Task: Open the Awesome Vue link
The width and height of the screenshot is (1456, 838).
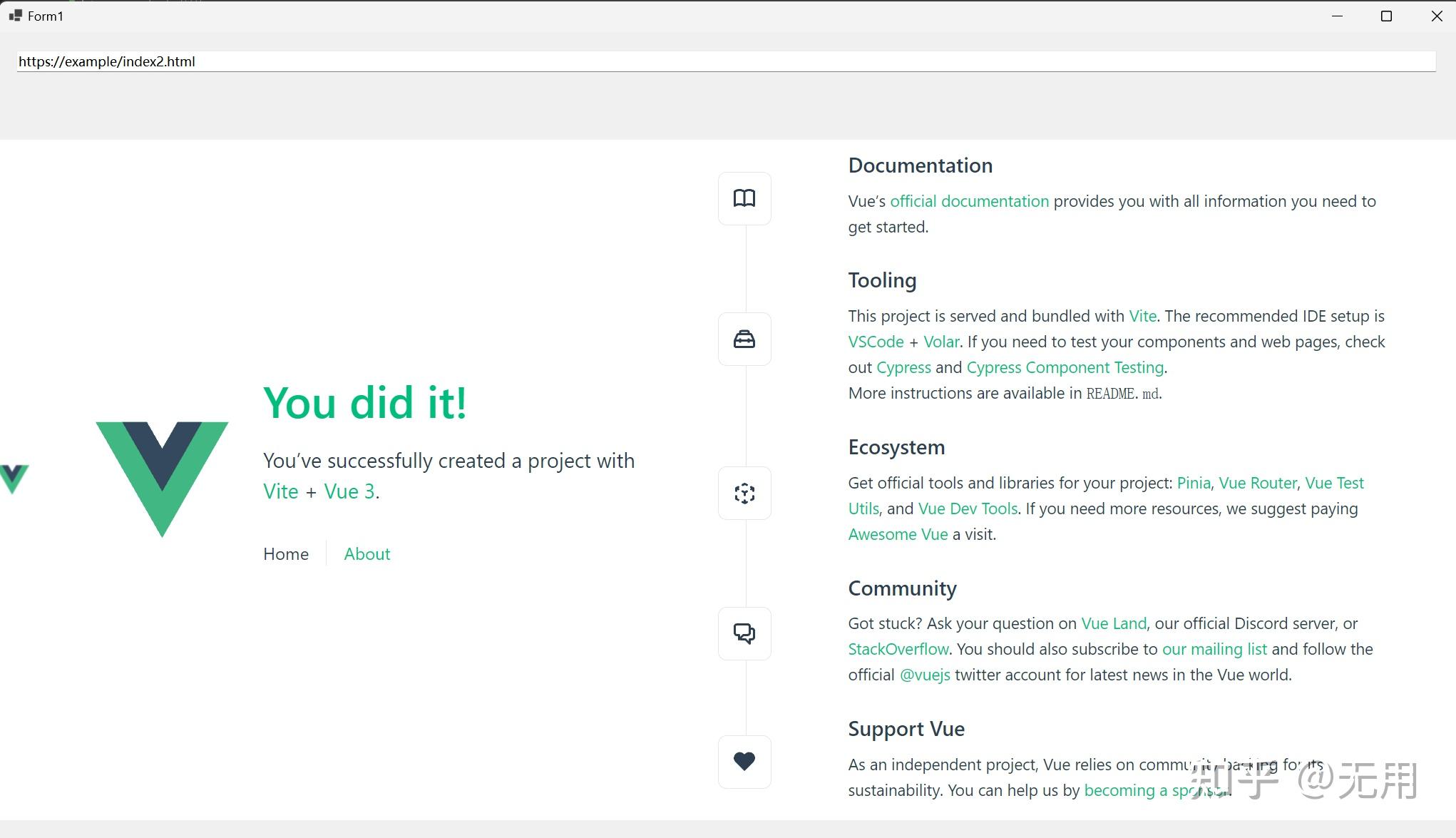Action: coord(898,535)
